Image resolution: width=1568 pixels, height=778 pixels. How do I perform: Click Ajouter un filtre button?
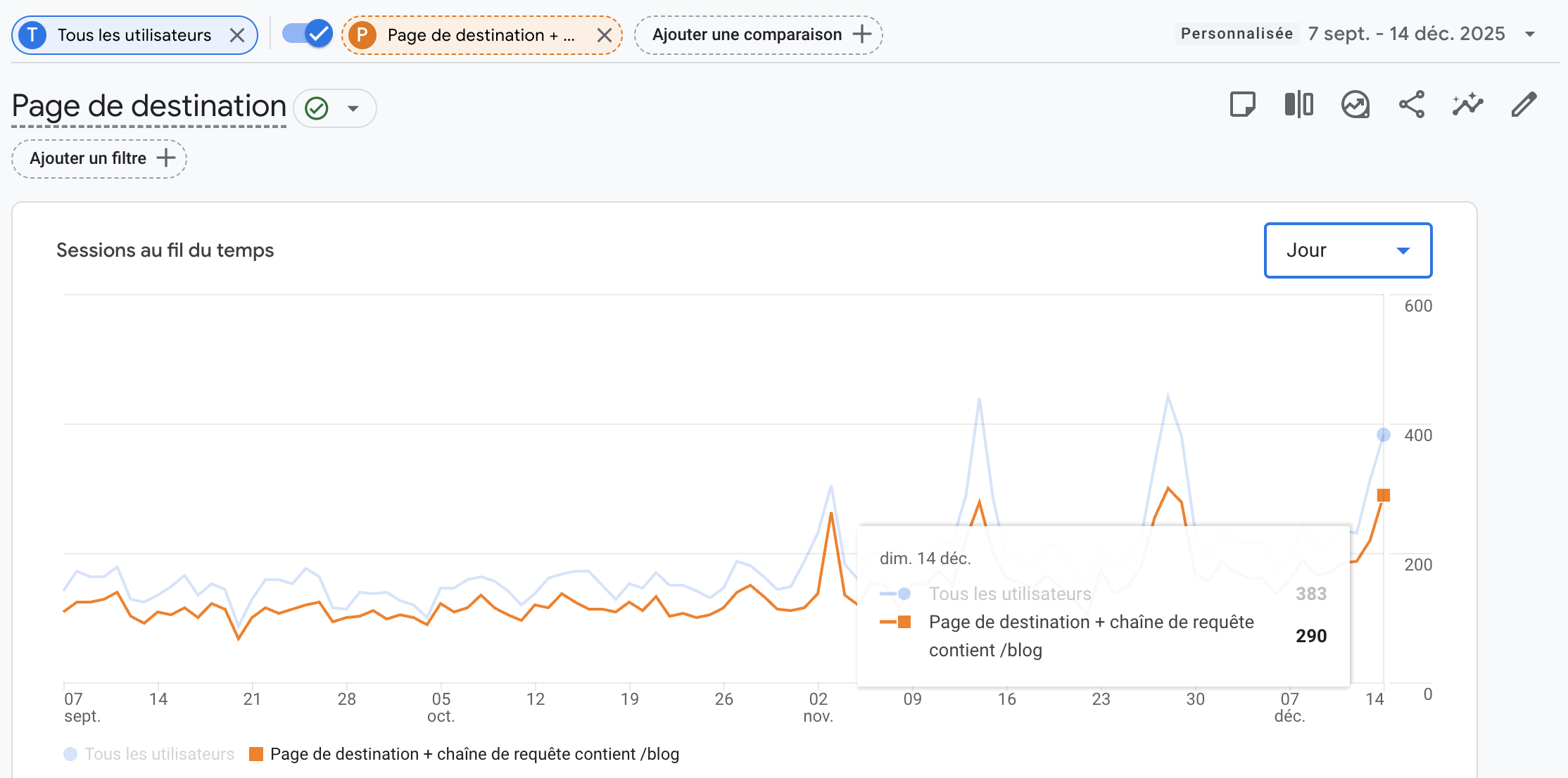99,158
